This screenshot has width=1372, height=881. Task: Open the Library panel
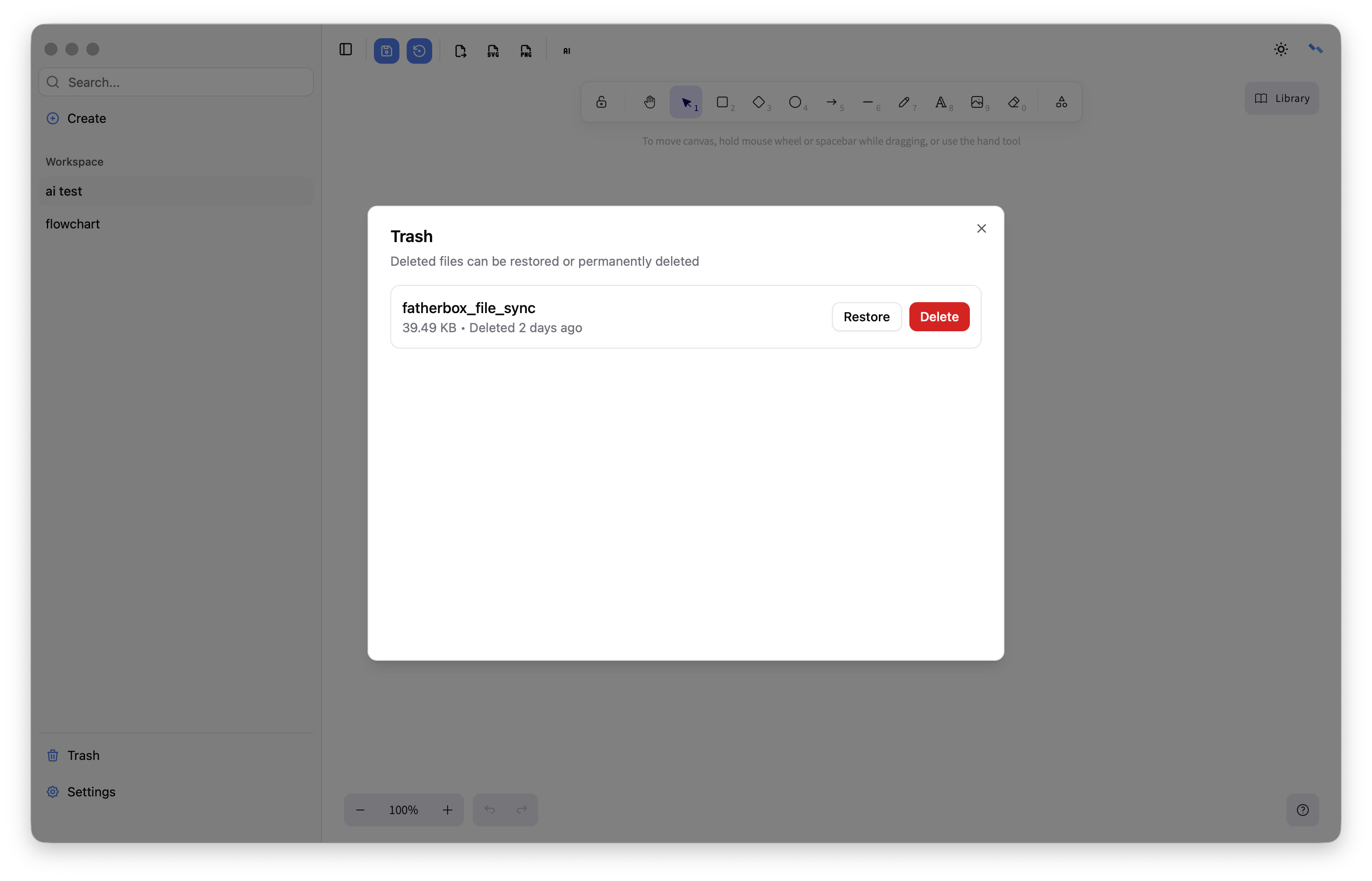tap(1281, 98)
